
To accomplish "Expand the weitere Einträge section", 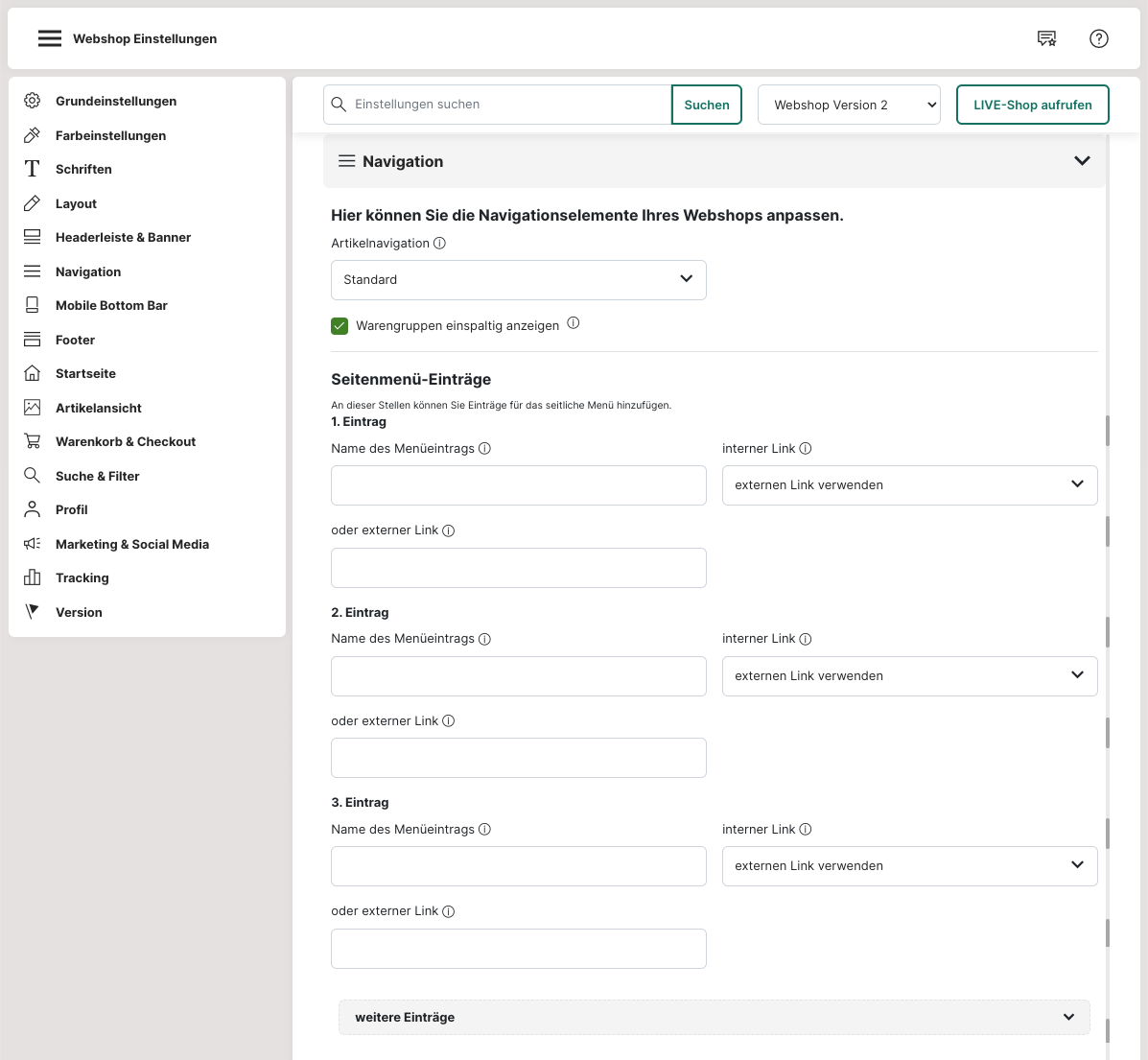I will (714, 1018).
